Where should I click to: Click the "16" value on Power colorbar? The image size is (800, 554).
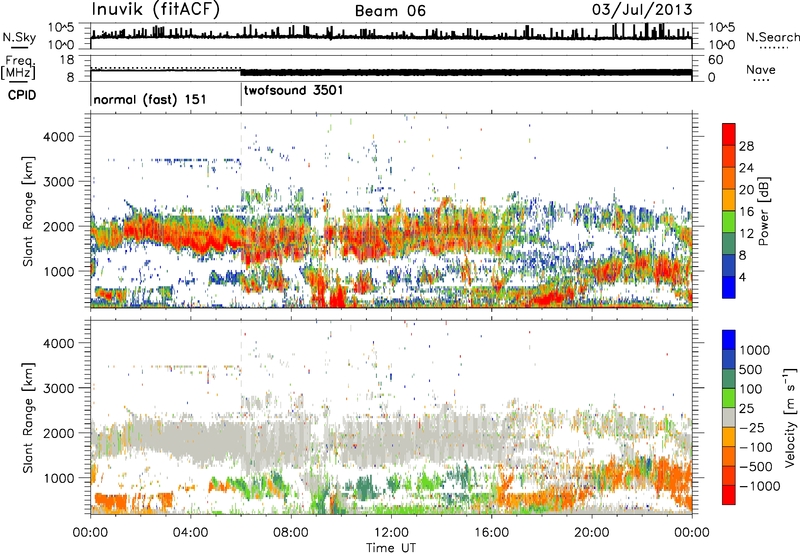point(746,212)
